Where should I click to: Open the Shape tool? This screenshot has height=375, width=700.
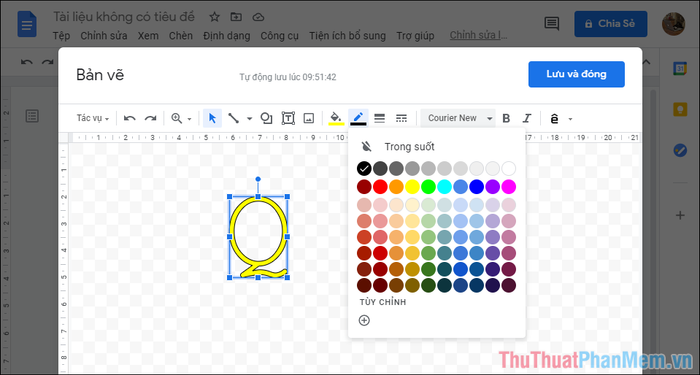[x=267, y=118]
